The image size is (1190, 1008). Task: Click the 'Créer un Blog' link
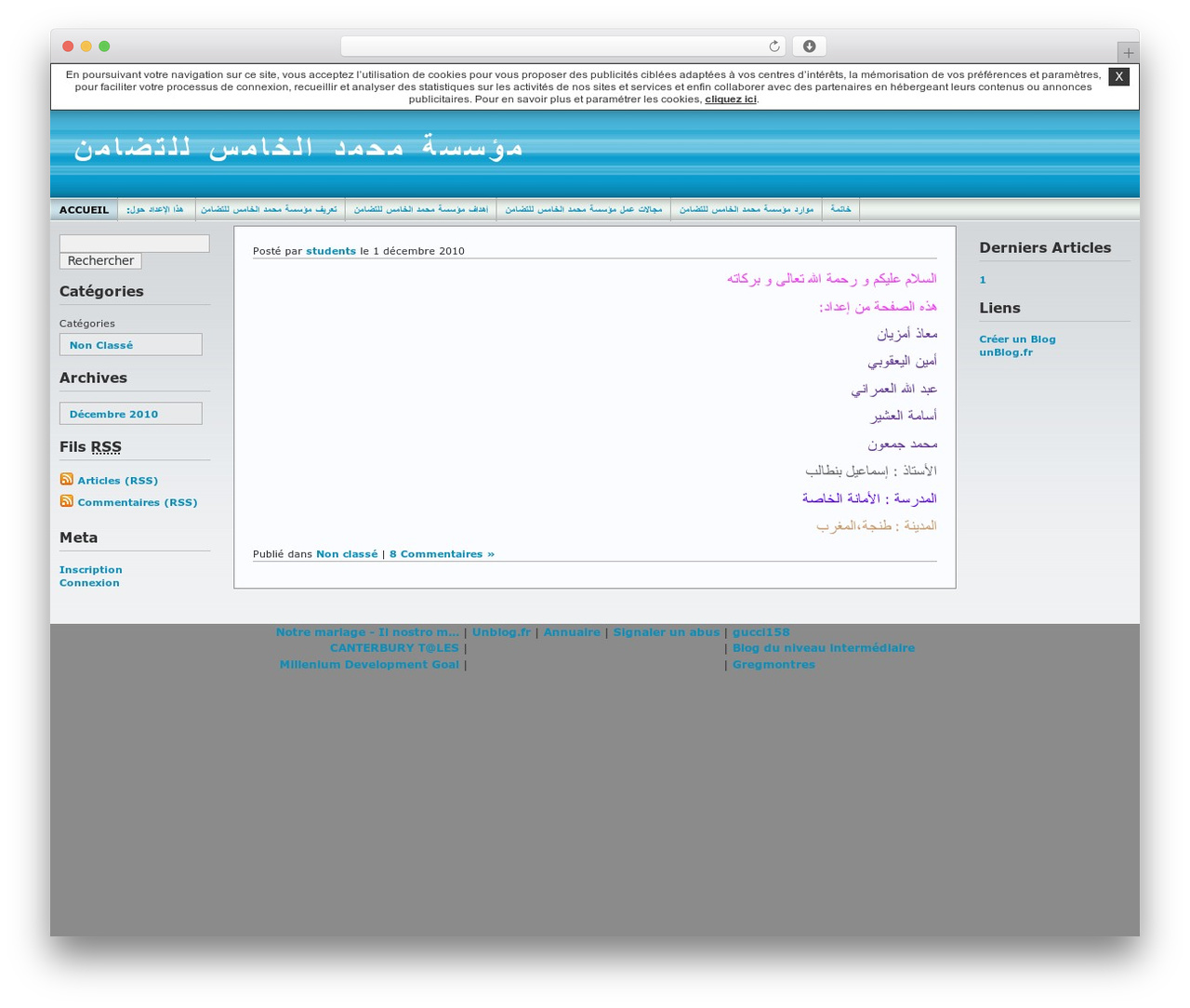(1017, 339)
